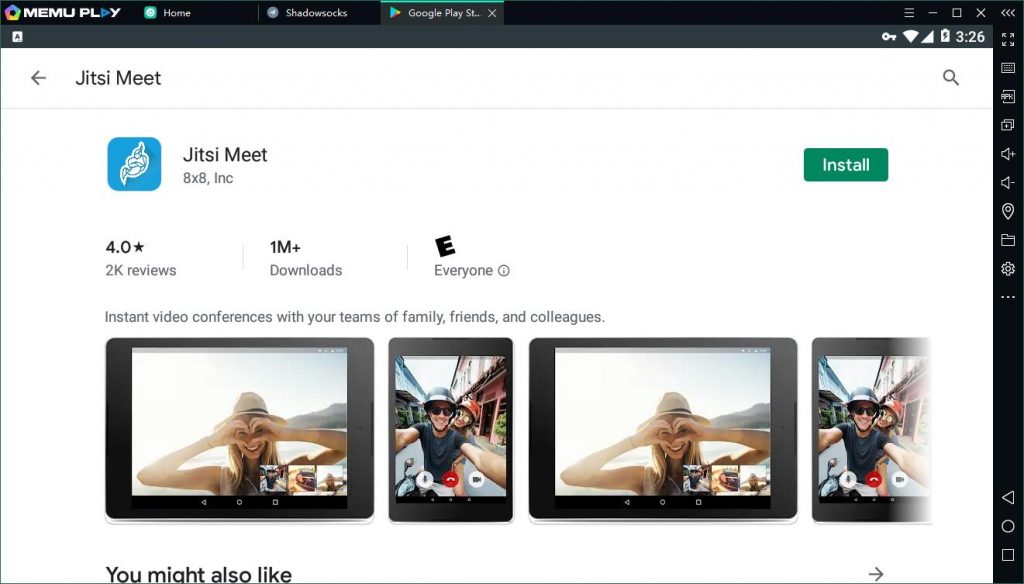The image size is (1024, 584).
Task: Open the multi-window manager icon
Action: (1008, 125)
